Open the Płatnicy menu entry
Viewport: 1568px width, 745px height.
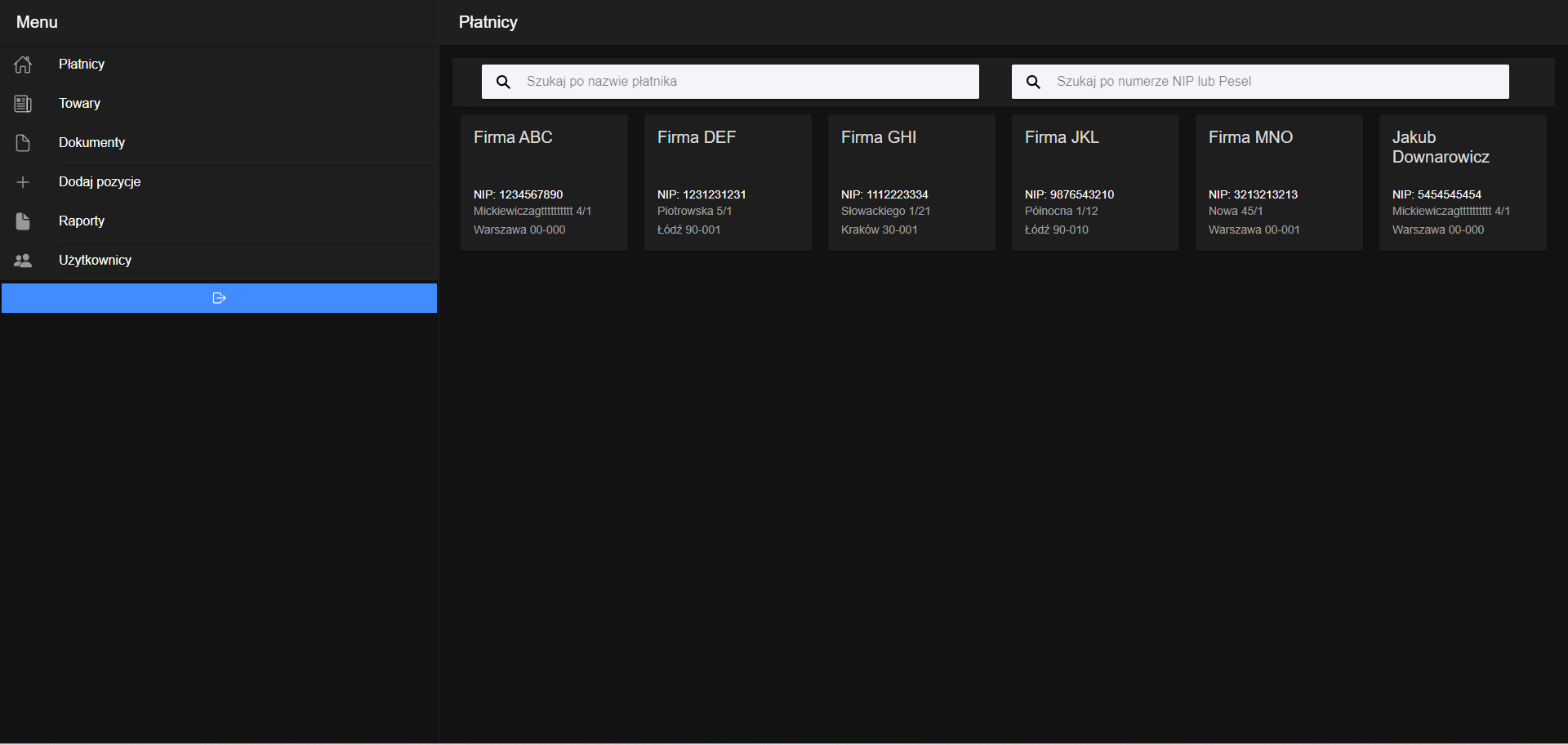point(81,65)
